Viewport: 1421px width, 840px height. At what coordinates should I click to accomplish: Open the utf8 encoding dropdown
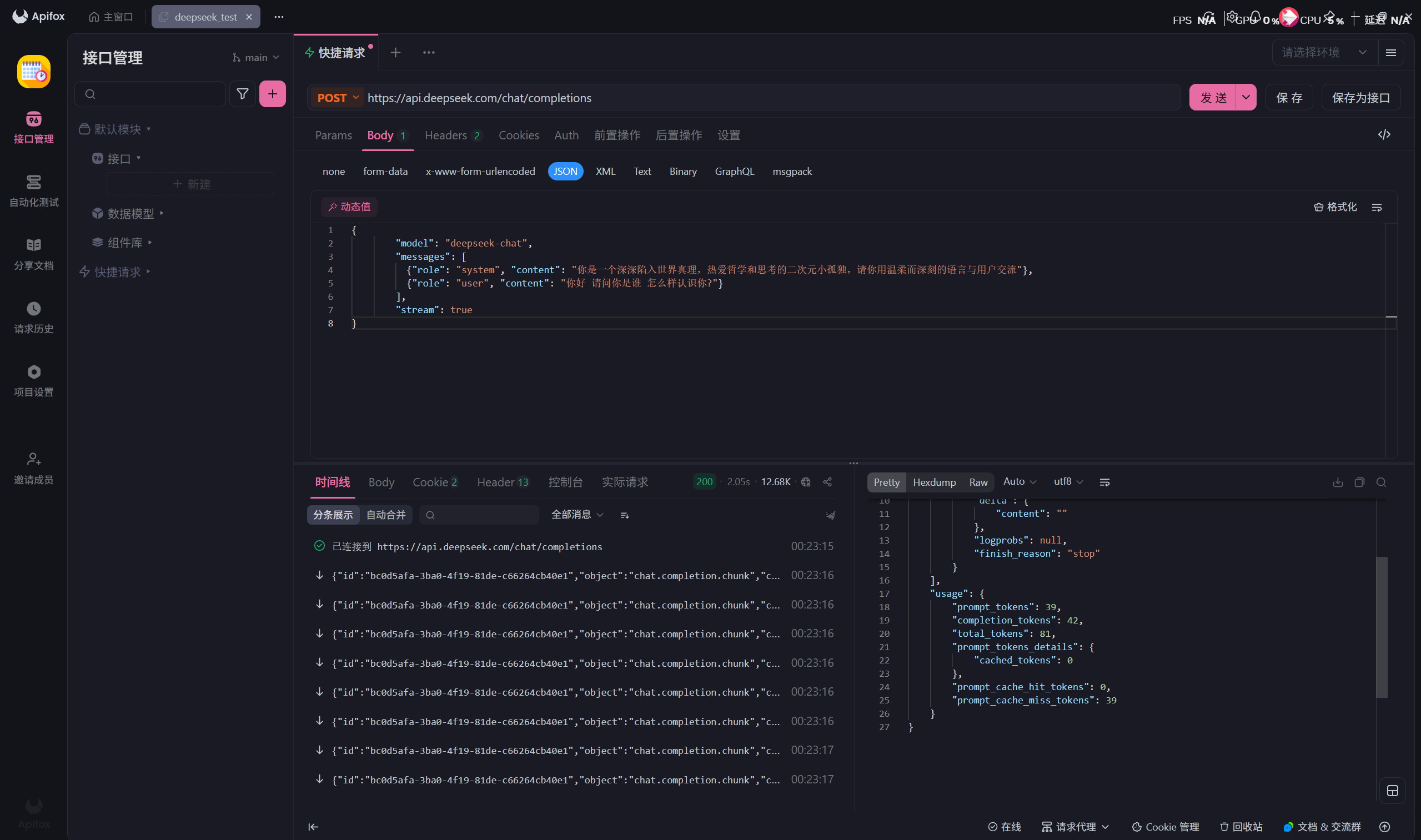1068,482
